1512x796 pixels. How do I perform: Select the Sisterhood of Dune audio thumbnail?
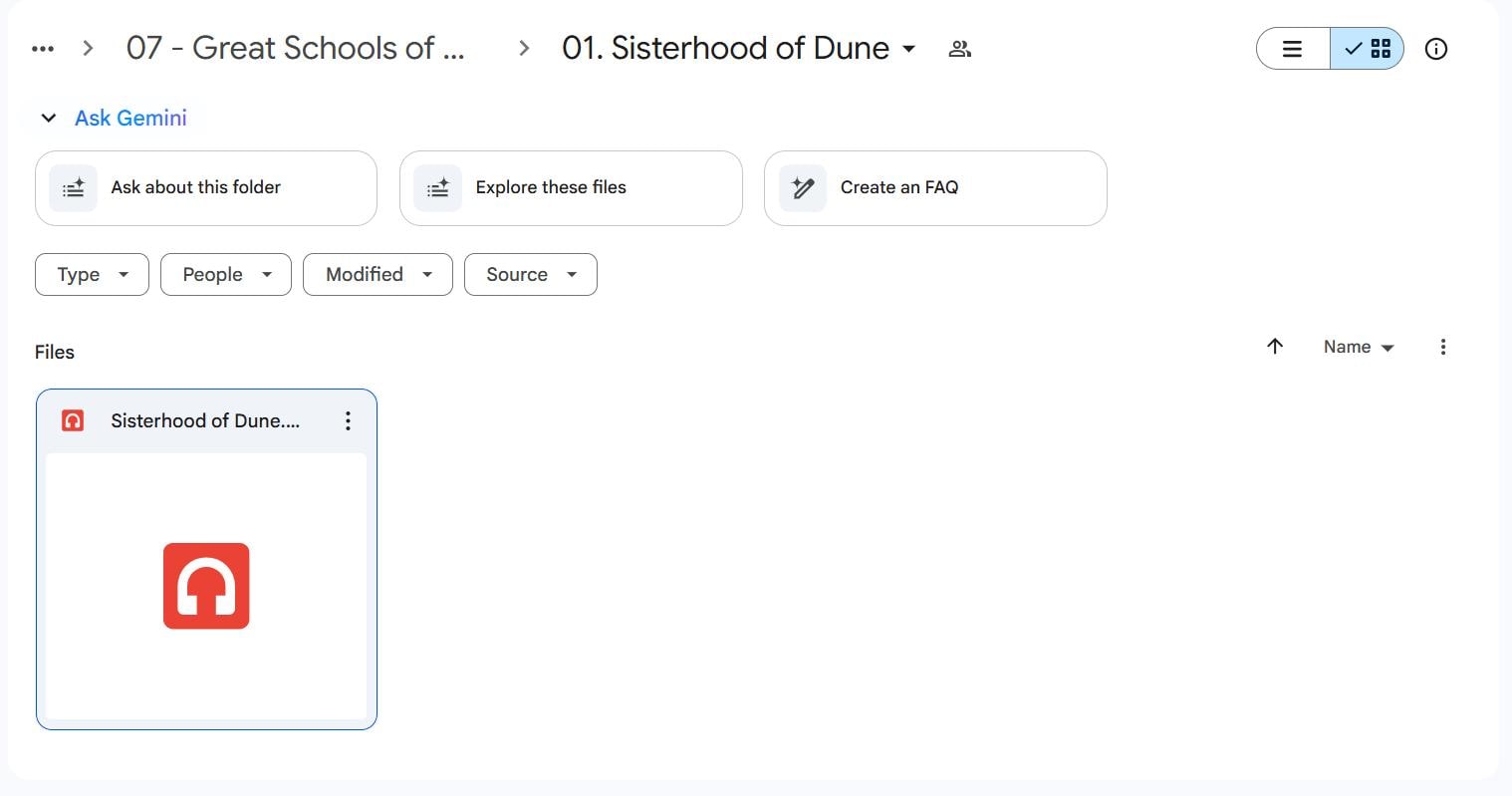(x=206, y=586)
